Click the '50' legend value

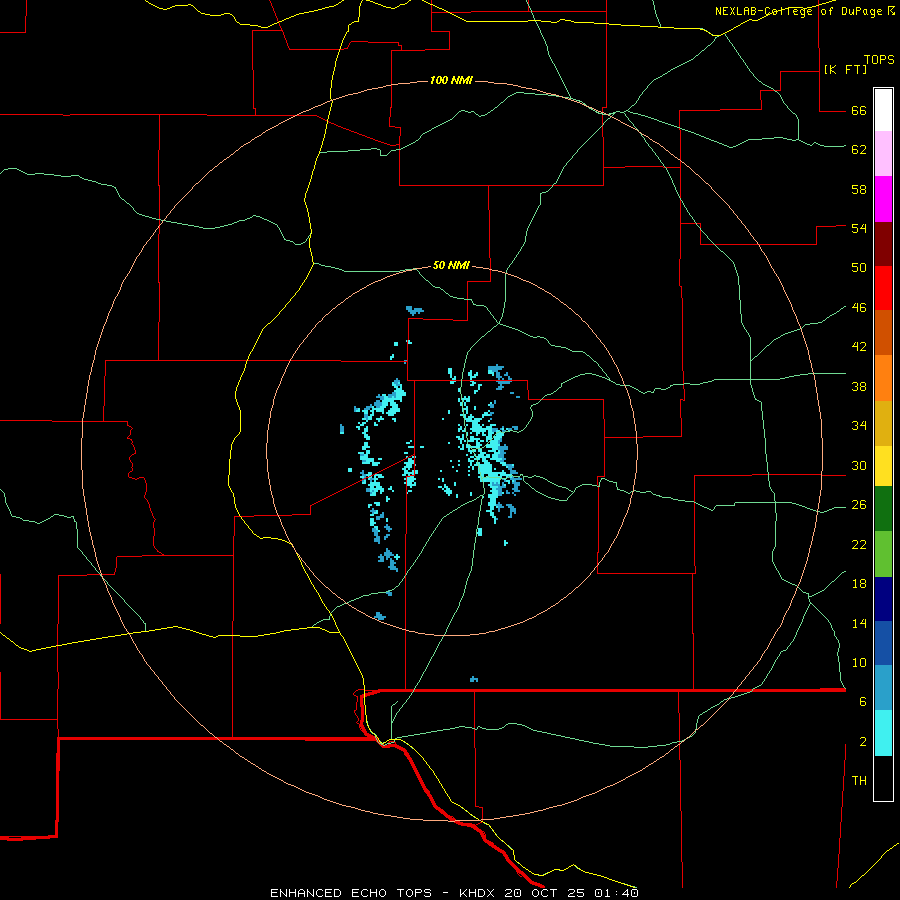click(x=859, y=268)
